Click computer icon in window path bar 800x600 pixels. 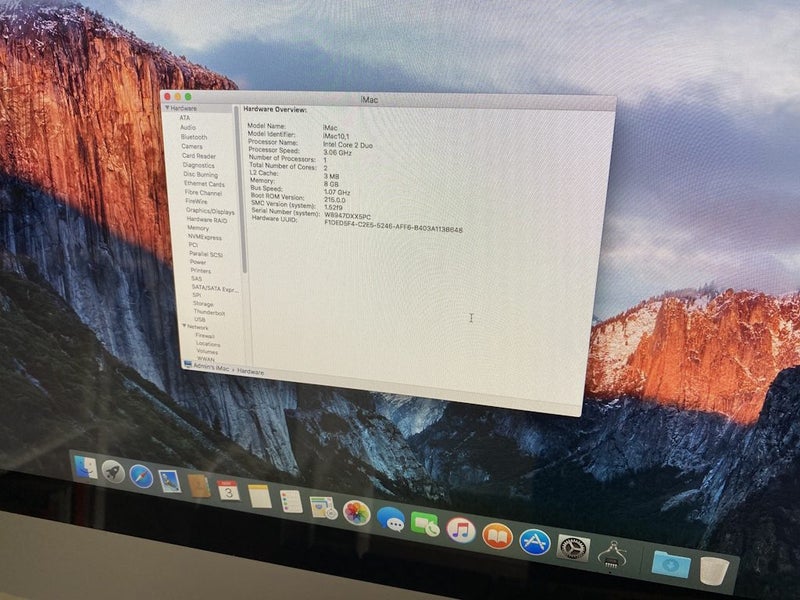point(188,364)
